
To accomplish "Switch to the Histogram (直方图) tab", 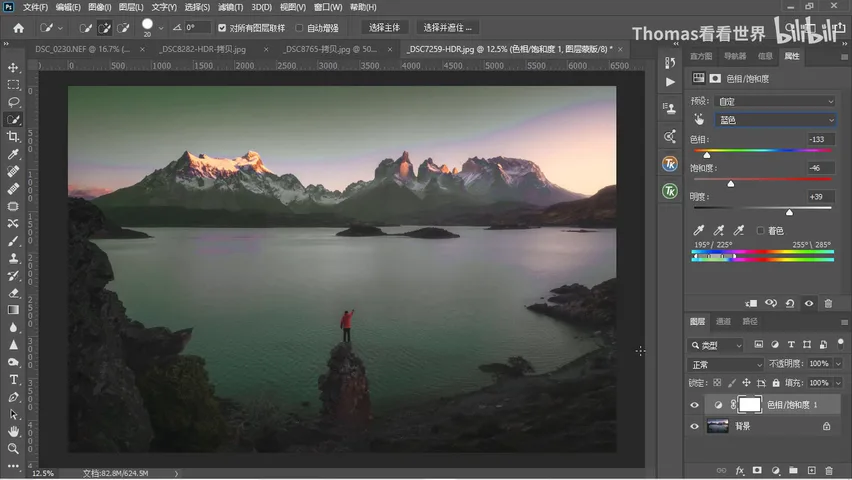I will click(701, 56).
